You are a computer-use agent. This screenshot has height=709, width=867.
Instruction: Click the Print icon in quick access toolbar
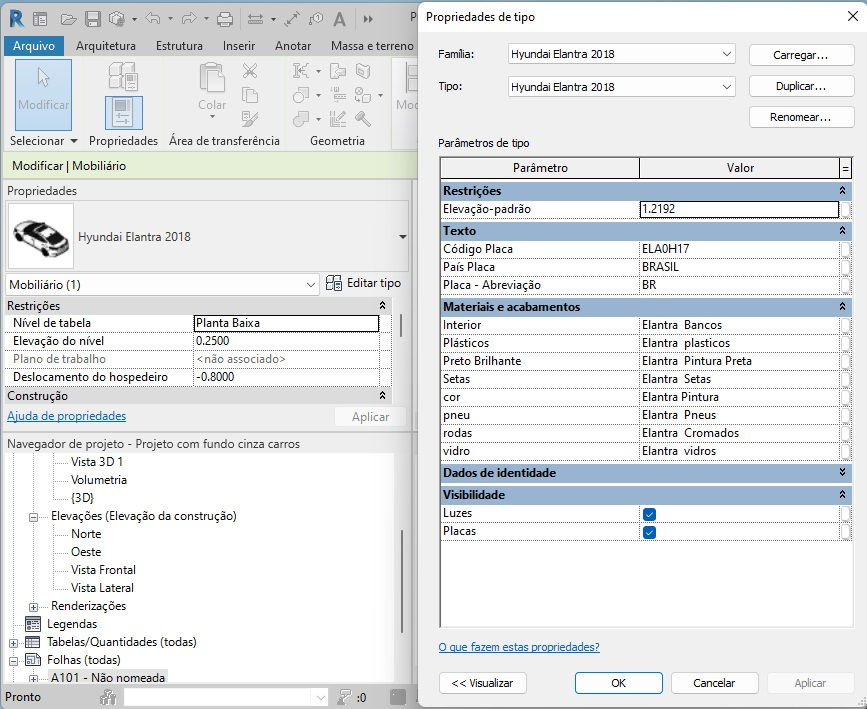224,19
